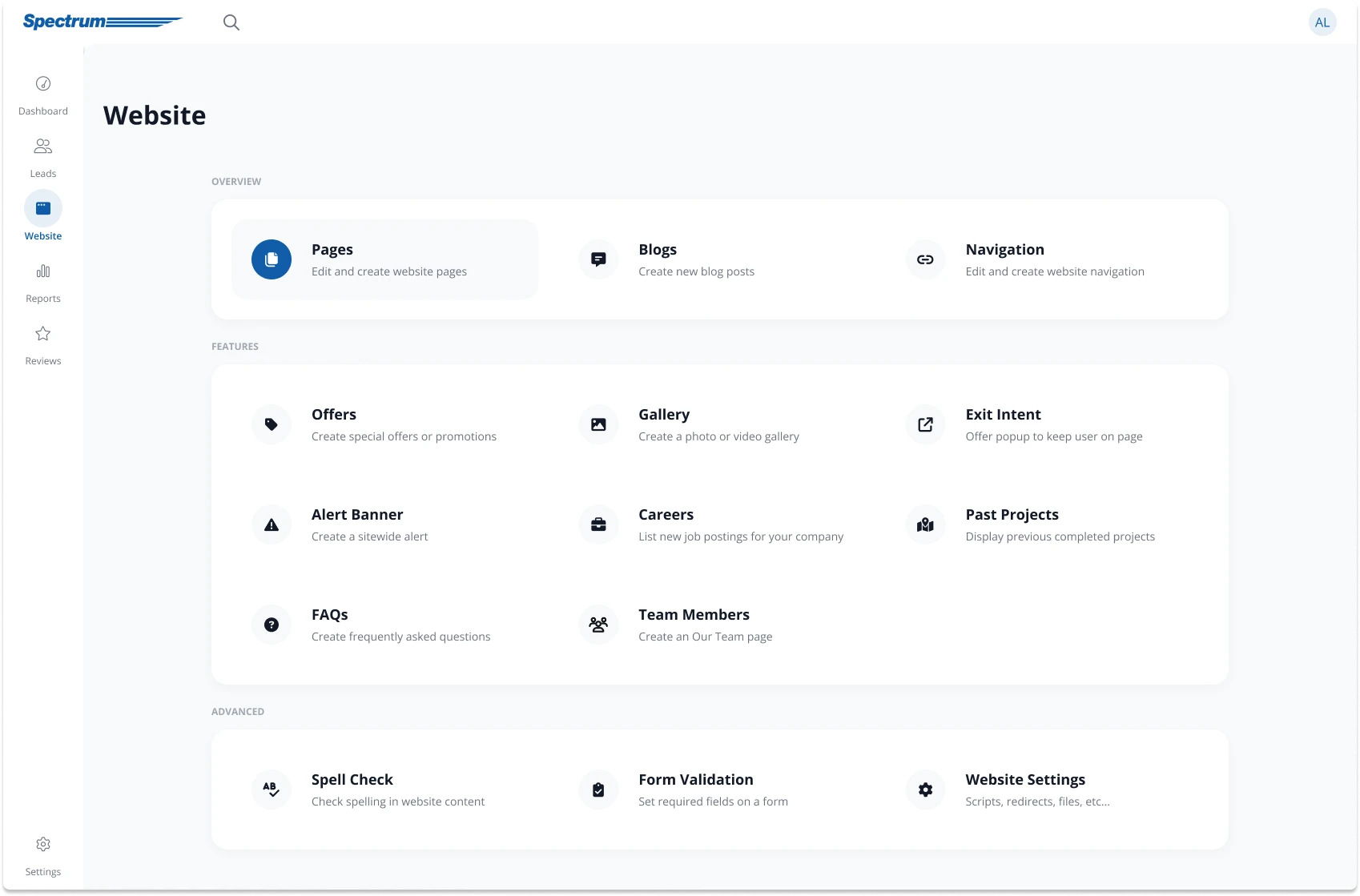Click the Exit Intent popup icon
This screenshot has height=896, width=1360.
click(x=925, y=424)
